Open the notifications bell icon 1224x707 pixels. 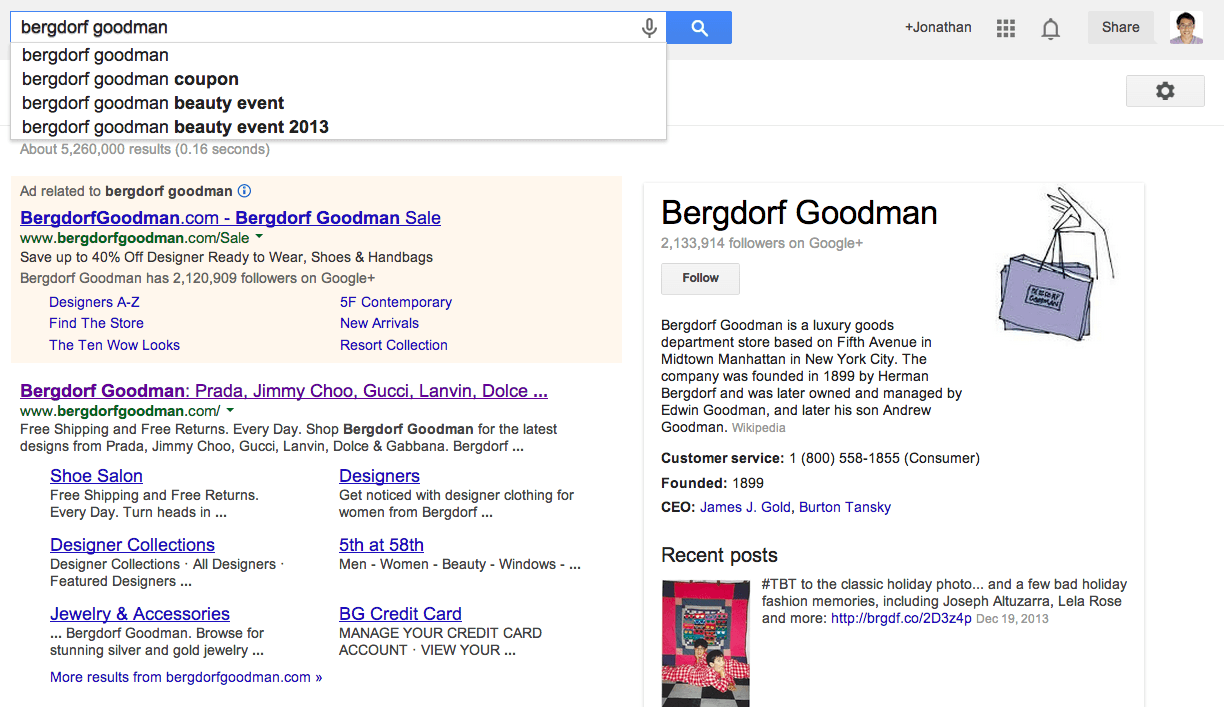1050,28
